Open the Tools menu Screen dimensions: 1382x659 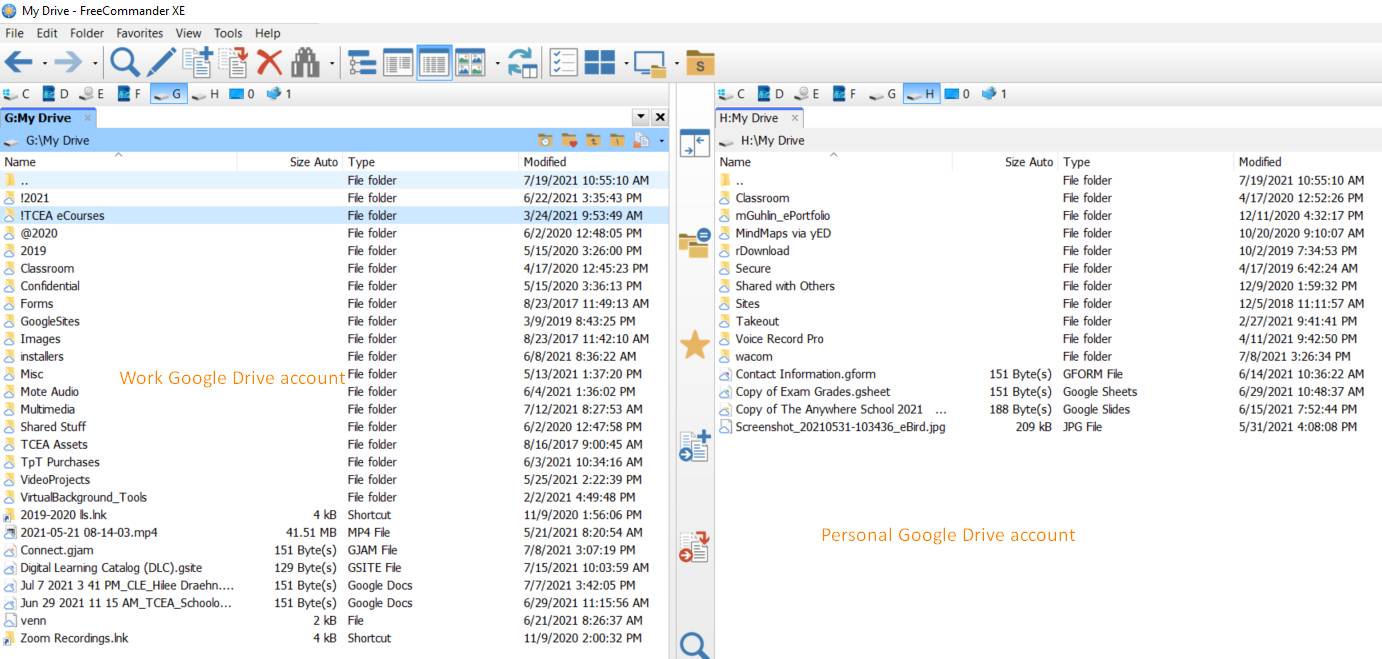point(228,33)
